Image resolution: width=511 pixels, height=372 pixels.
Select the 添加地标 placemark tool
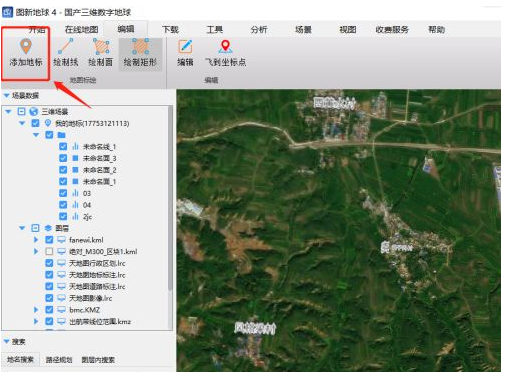click(x=26, y=53)
